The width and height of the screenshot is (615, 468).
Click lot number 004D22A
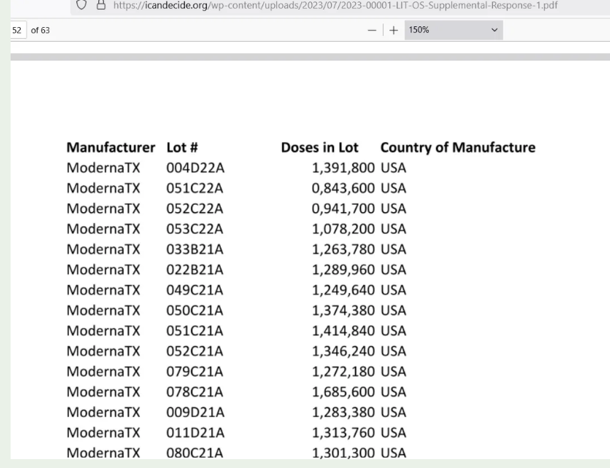(x=195, y=167)
